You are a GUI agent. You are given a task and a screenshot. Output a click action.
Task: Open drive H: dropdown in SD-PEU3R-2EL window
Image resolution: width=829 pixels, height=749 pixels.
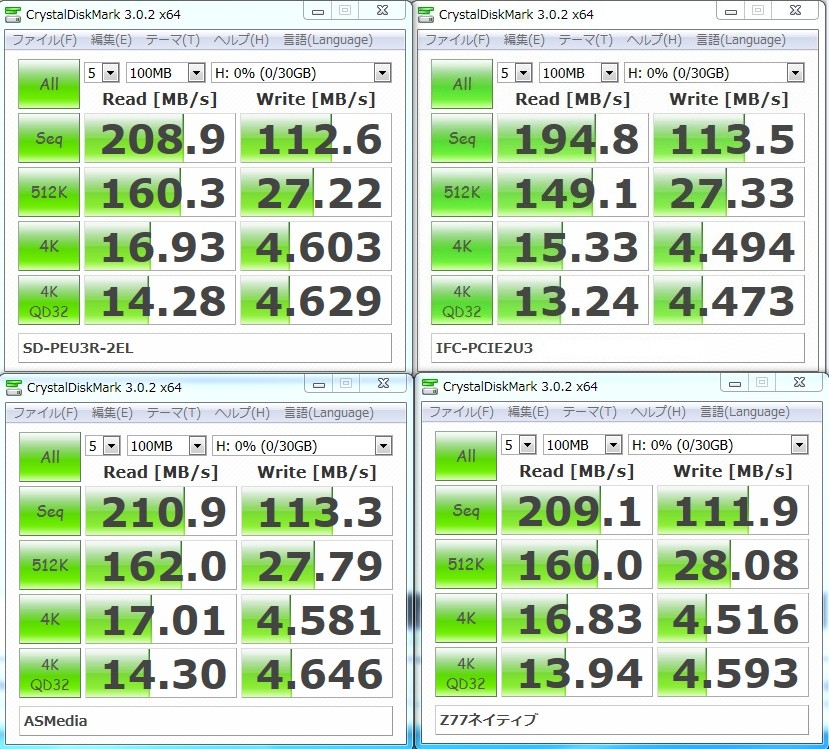click(301, 73)
